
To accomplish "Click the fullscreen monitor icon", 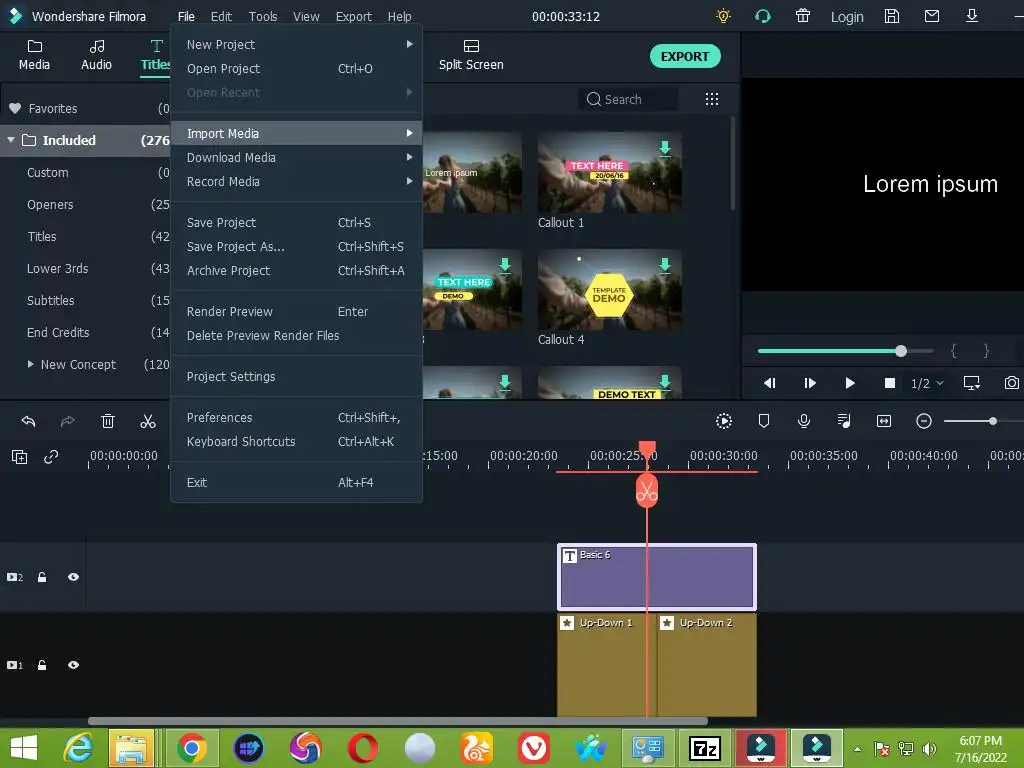I will click(x=972, y=383).
